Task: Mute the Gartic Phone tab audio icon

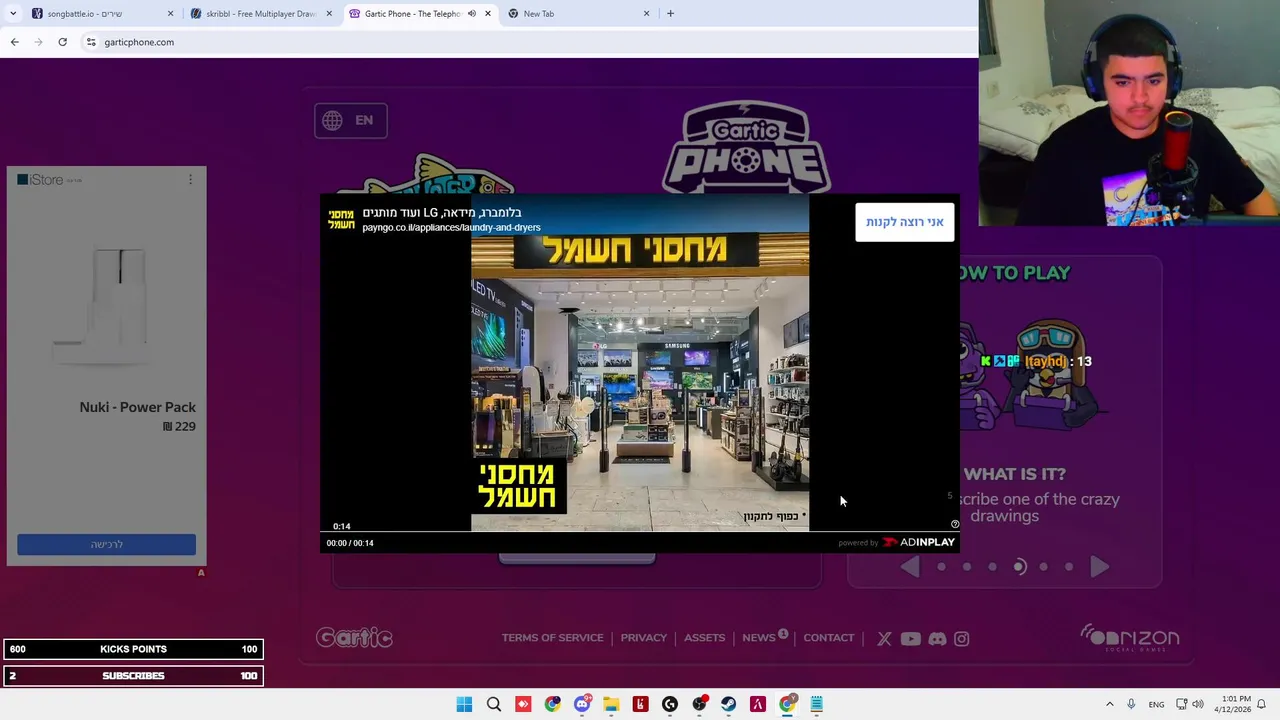Action: point(471,14)
